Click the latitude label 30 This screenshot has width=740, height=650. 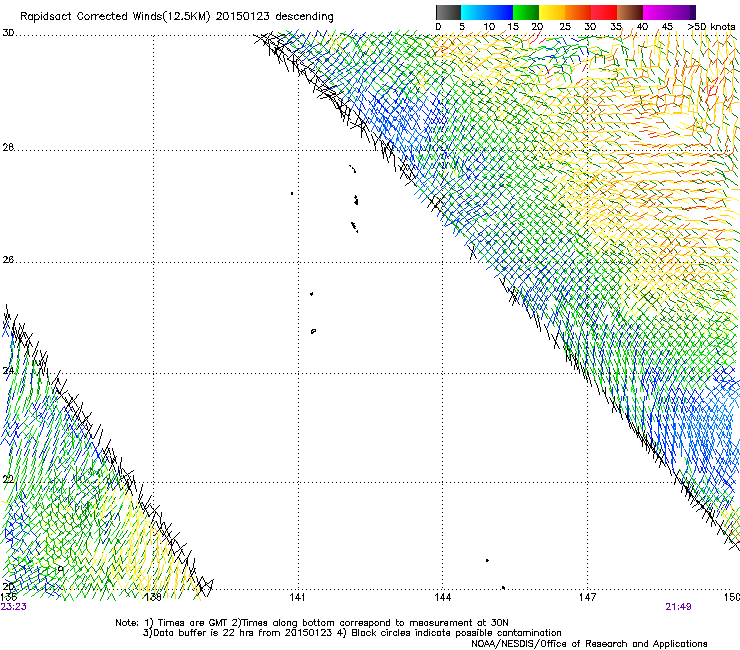[x=8, y=33]
